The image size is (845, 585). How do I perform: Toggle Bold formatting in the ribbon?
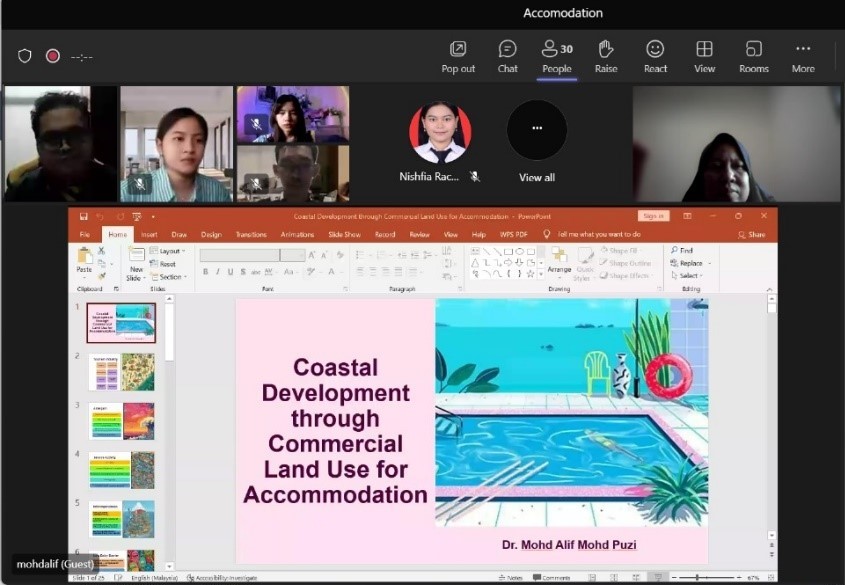(205, 272)
